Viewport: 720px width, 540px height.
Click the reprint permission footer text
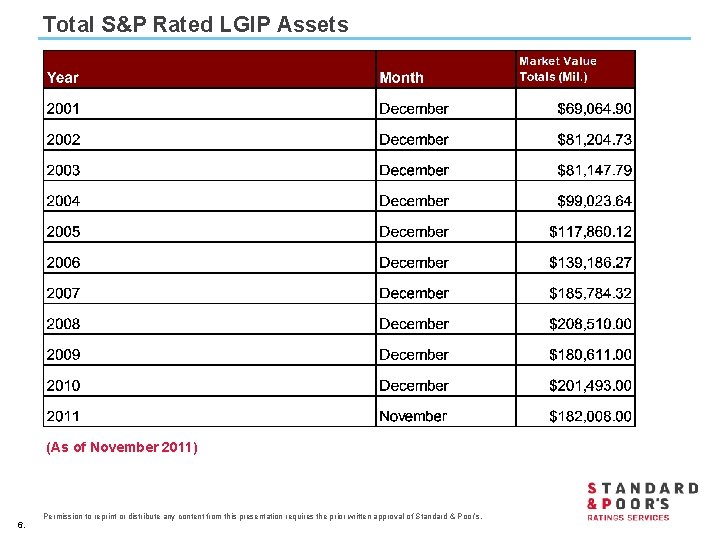coord(263,517)
